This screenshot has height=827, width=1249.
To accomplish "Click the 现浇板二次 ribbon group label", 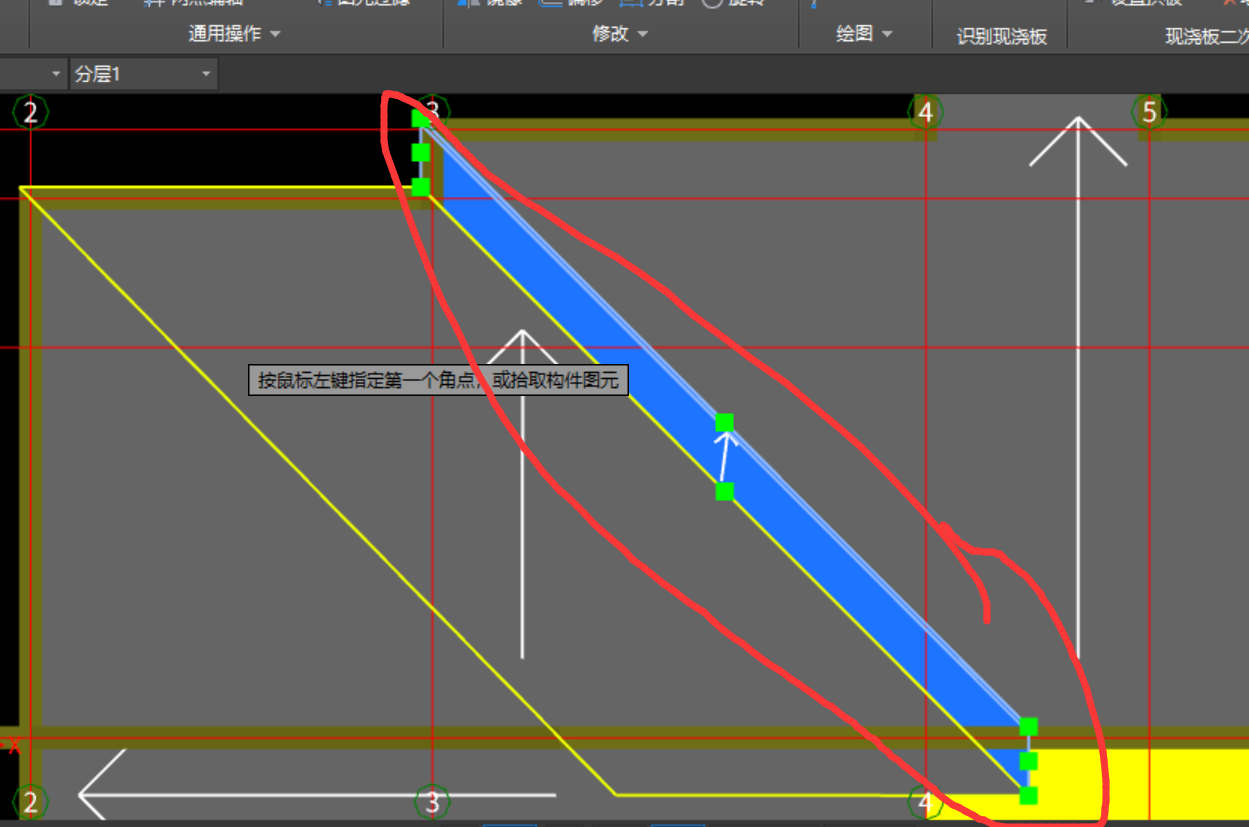I will pos(1208,37).
